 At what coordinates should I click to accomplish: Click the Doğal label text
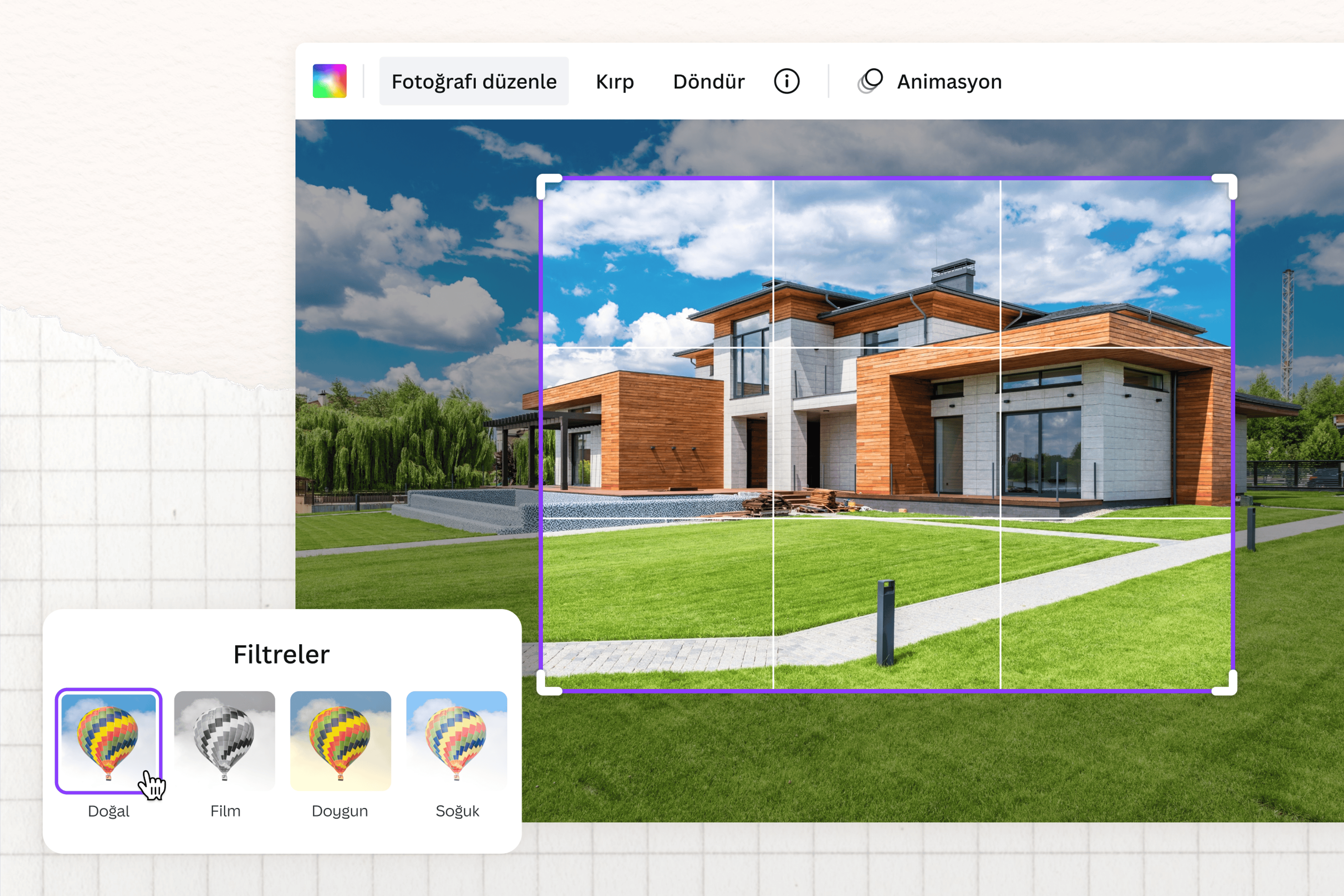(109, 811)
